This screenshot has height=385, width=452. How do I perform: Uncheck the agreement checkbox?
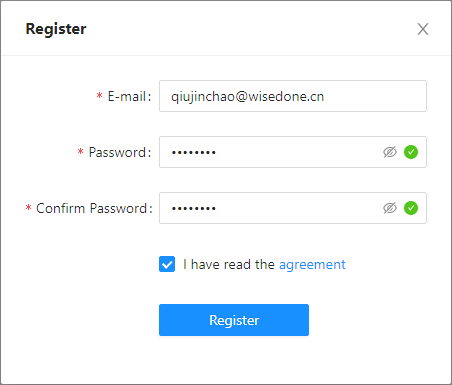tap(167, 264)
